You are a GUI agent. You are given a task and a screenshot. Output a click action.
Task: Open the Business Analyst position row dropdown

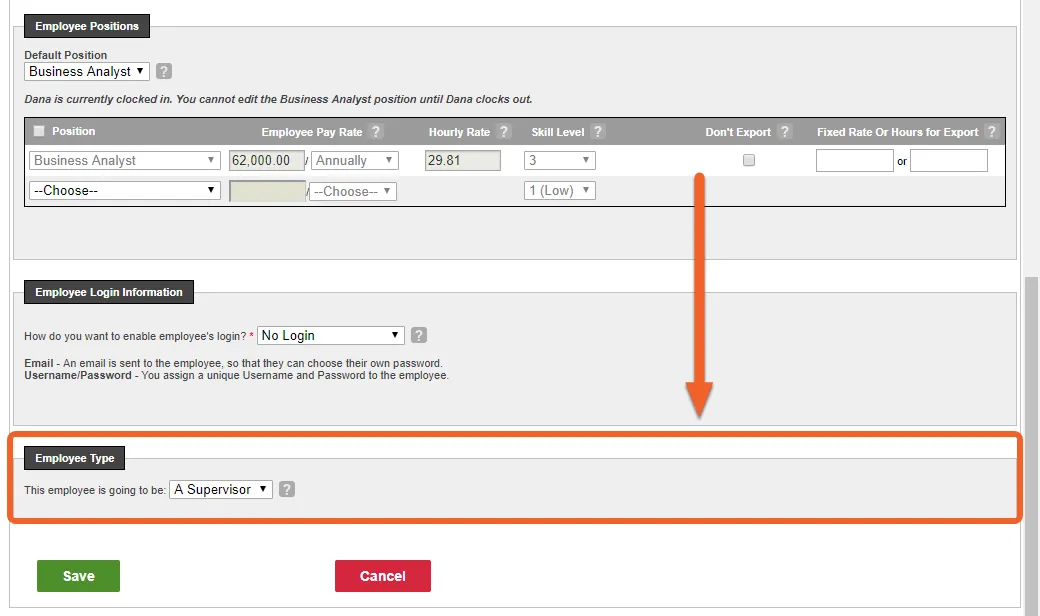tap(125, 160)
